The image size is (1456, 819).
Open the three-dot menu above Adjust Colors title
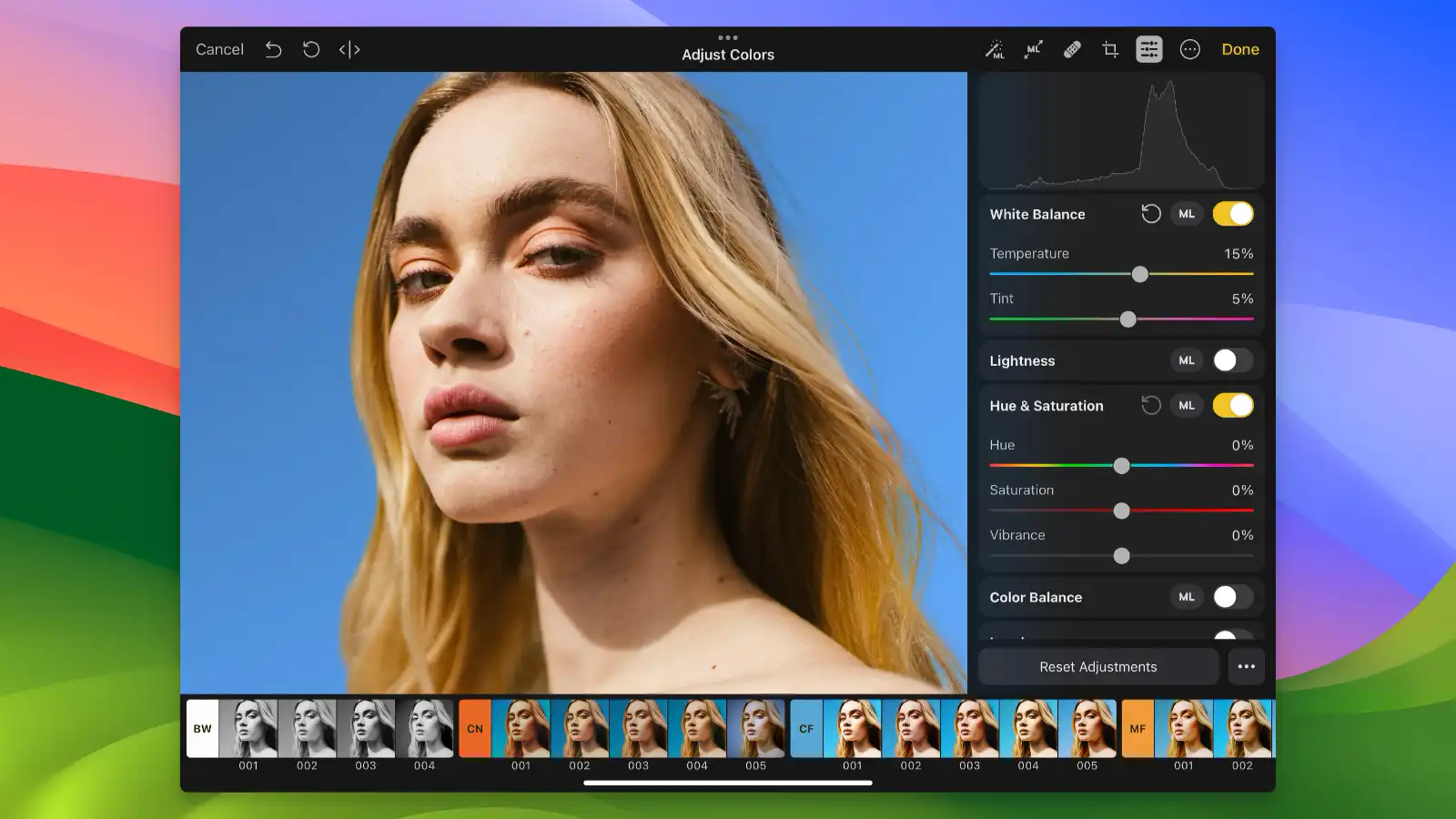727,37
